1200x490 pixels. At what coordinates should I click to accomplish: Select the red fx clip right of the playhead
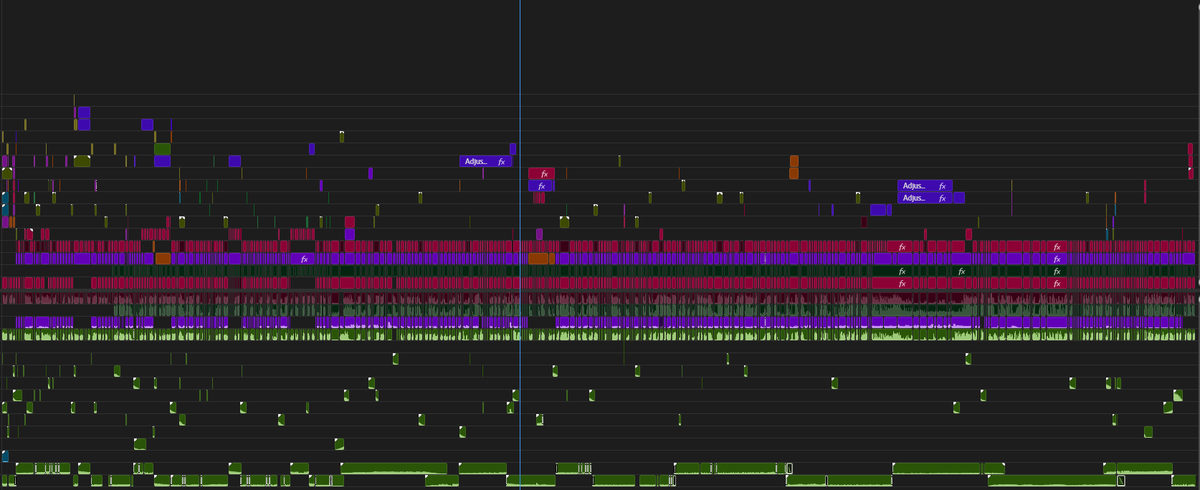[541, 174]
